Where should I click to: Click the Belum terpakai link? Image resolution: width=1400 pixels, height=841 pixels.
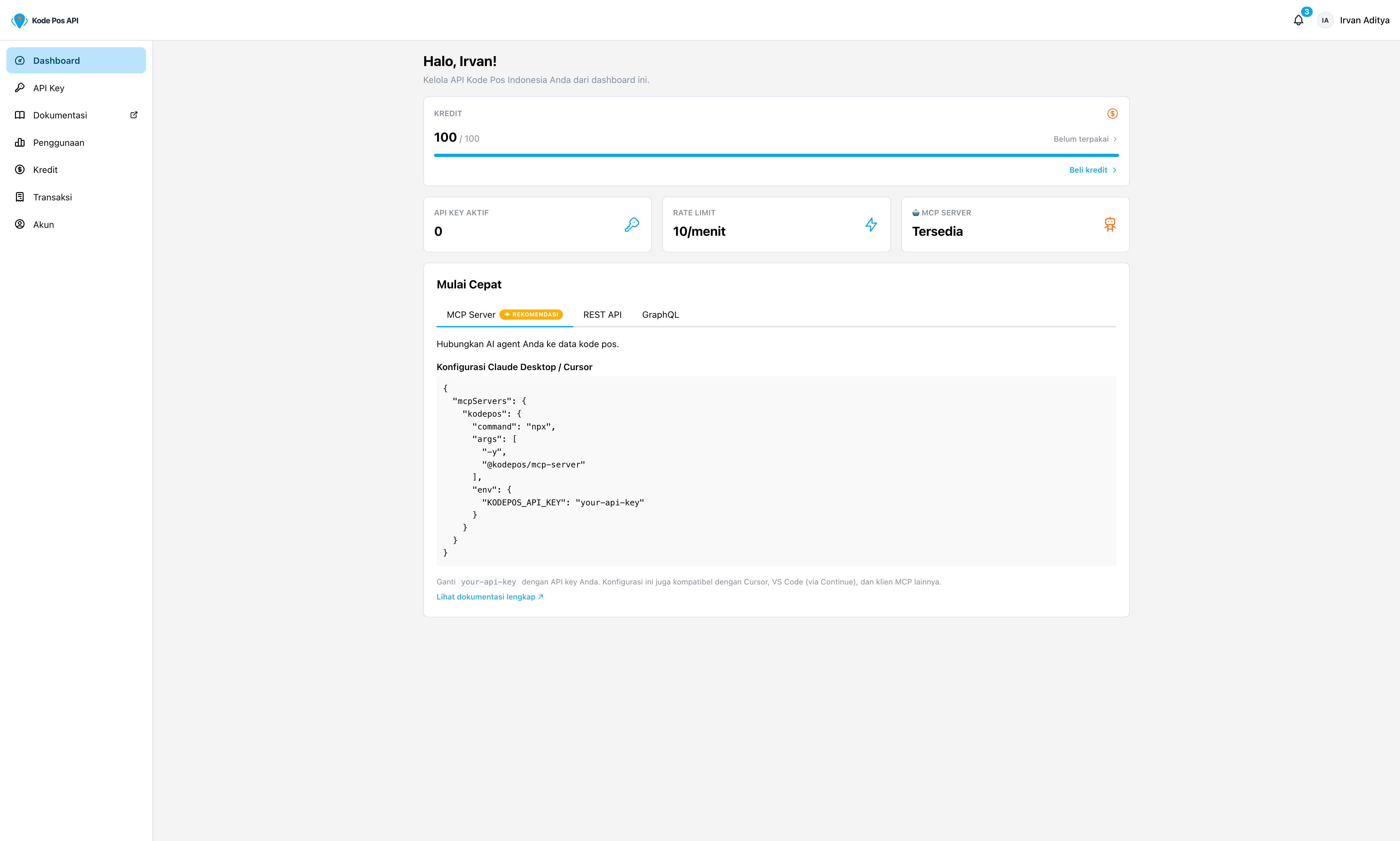pyautogui.click(x=1085, y=139)
